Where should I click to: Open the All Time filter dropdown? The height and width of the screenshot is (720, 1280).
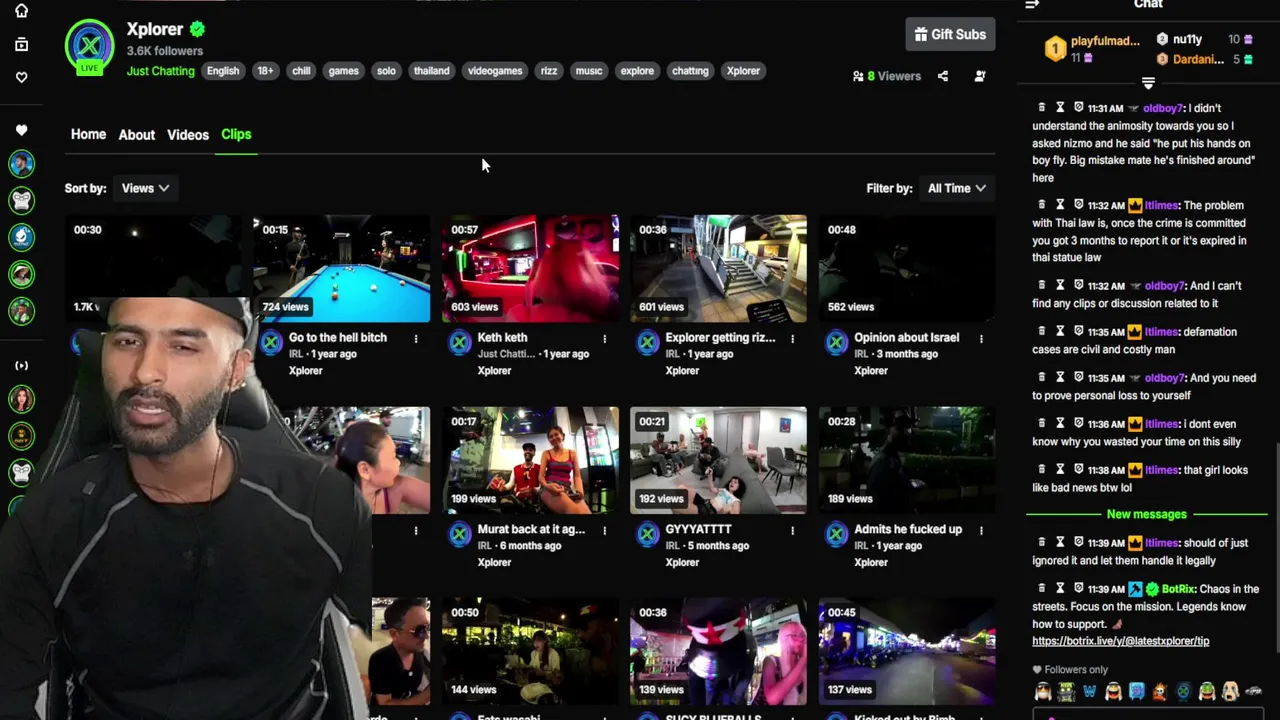point(956,188)
